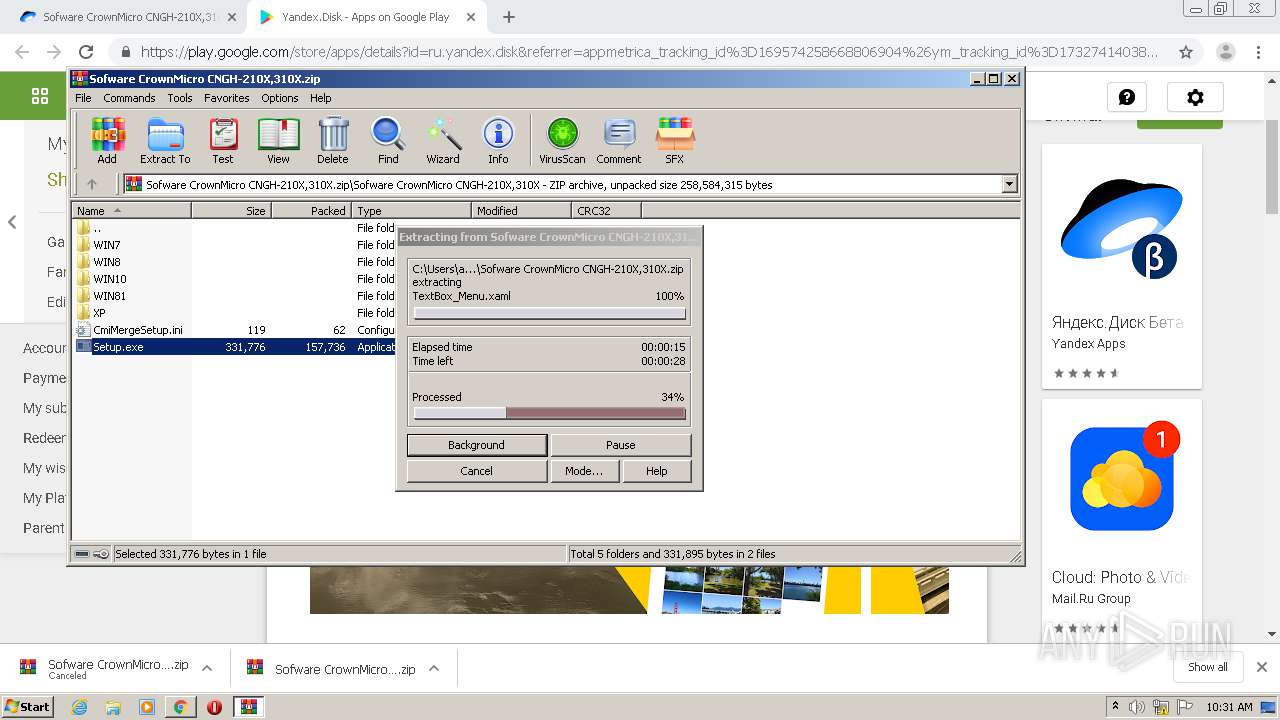
Task: Click the Delete trash icon
Action: [333, 141]
